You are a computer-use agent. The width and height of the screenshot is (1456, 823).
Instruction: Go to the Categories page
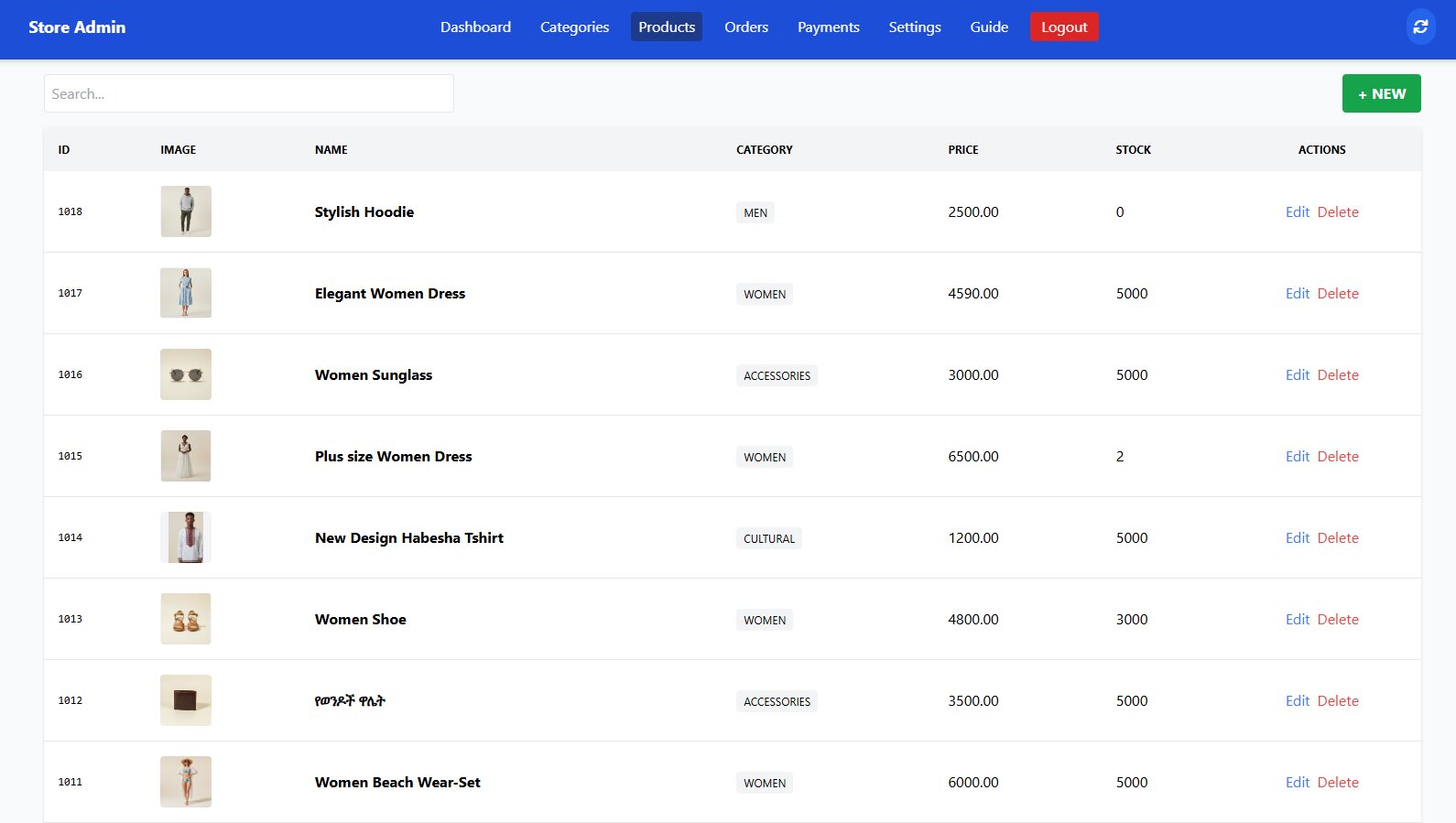[574, 27]
